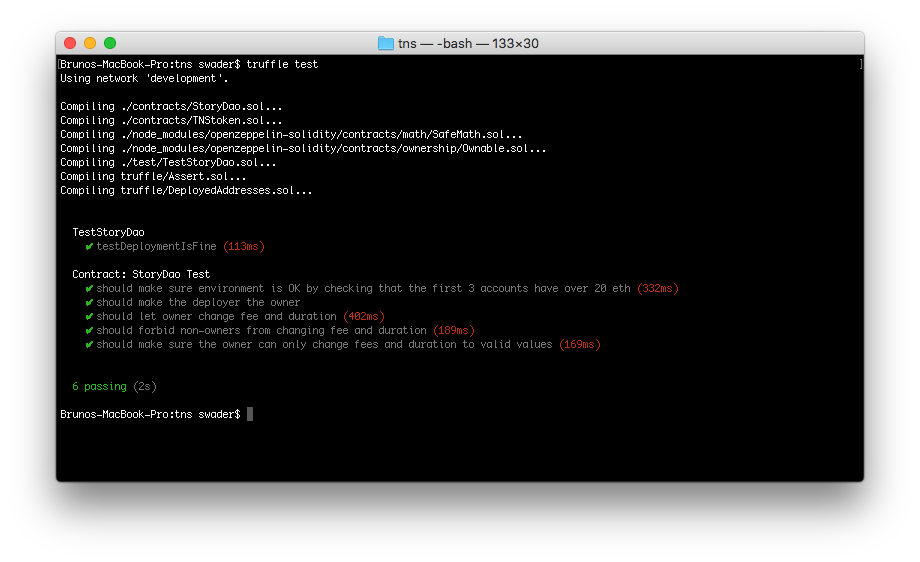The height and width of the screenshot is (562, 920).
Task: Select 'Compiling ./contracts/StoryDao.sol...' line
Action: click(171, 106)
